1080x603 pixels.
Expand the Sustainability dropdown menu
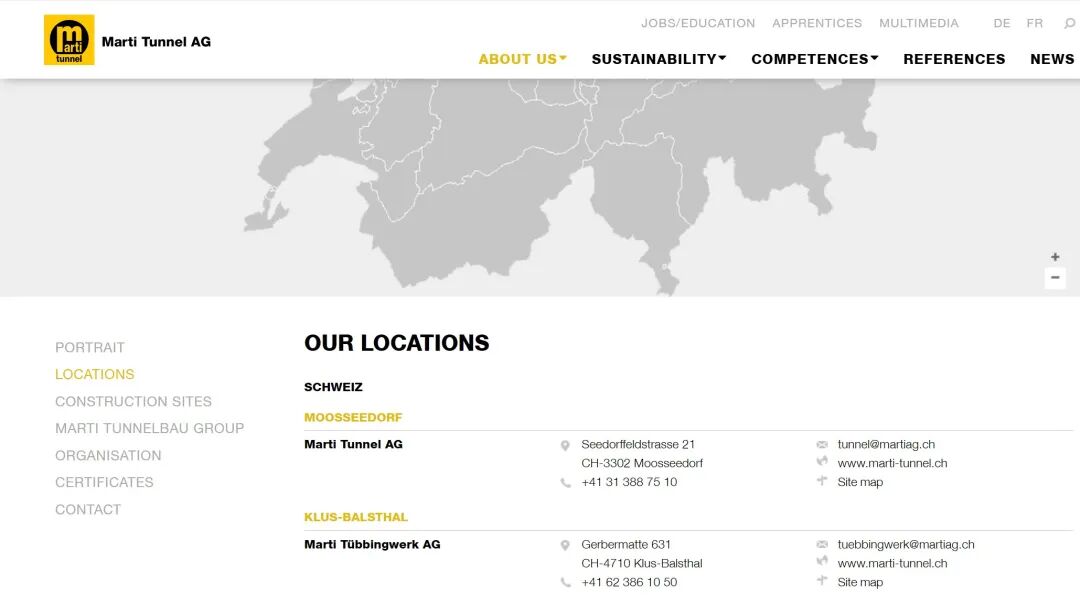658,59
